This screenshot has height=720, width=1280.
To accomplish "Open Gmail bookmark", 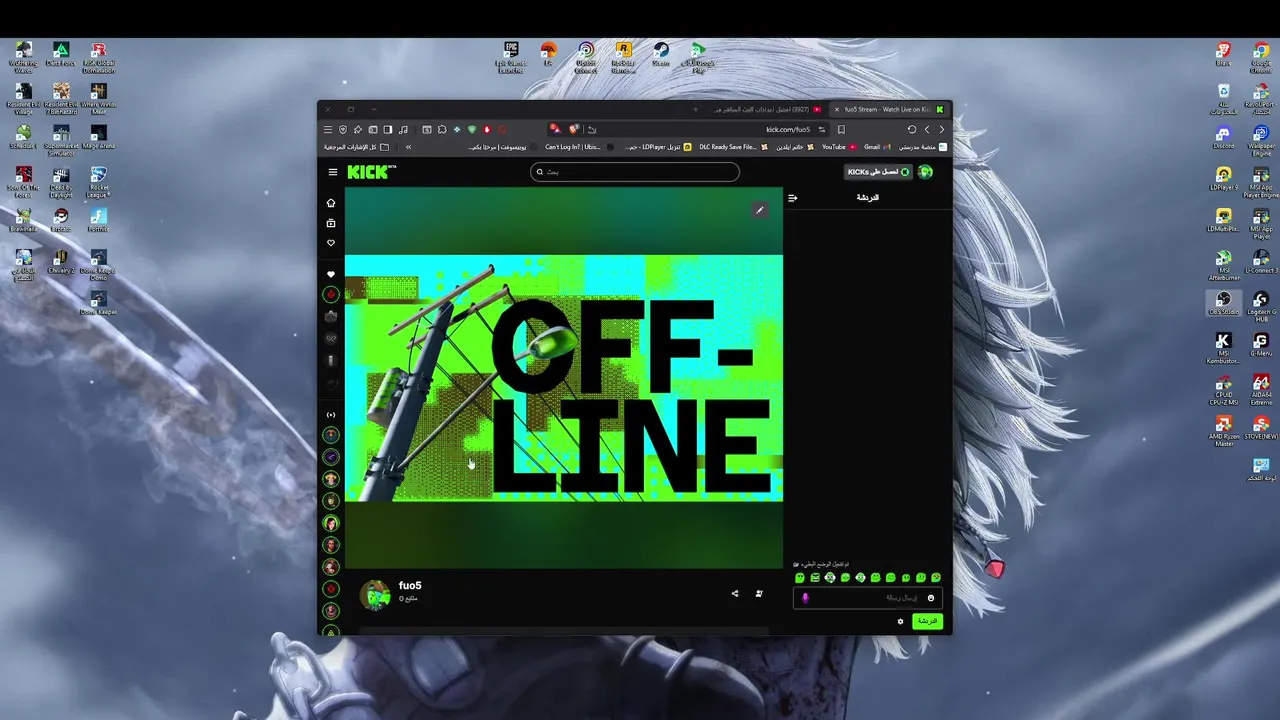I will tap(877, 147).
